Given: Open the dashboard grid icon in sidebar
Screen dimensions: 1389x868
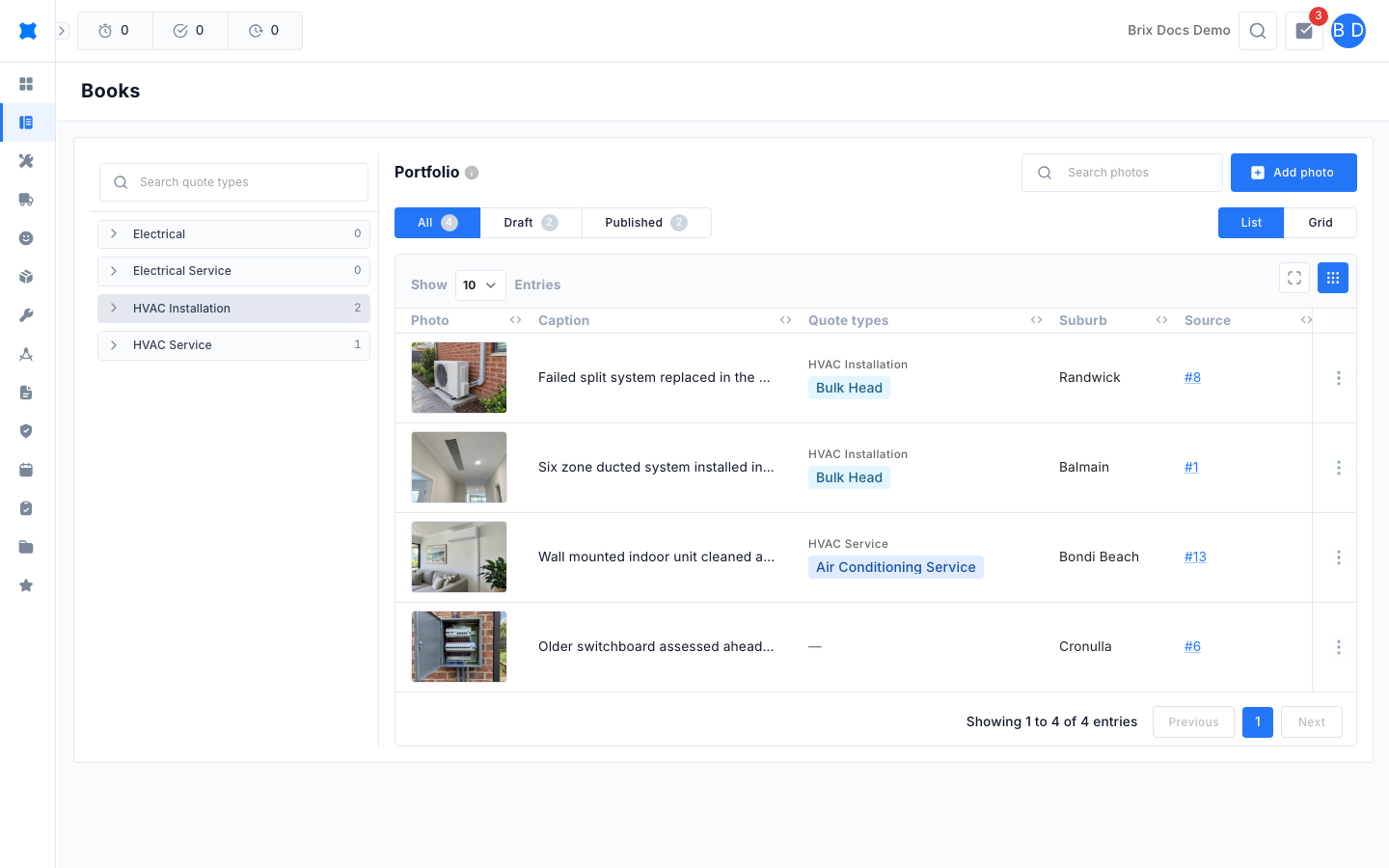Looking at the screenshot, I should click(26, 84).
